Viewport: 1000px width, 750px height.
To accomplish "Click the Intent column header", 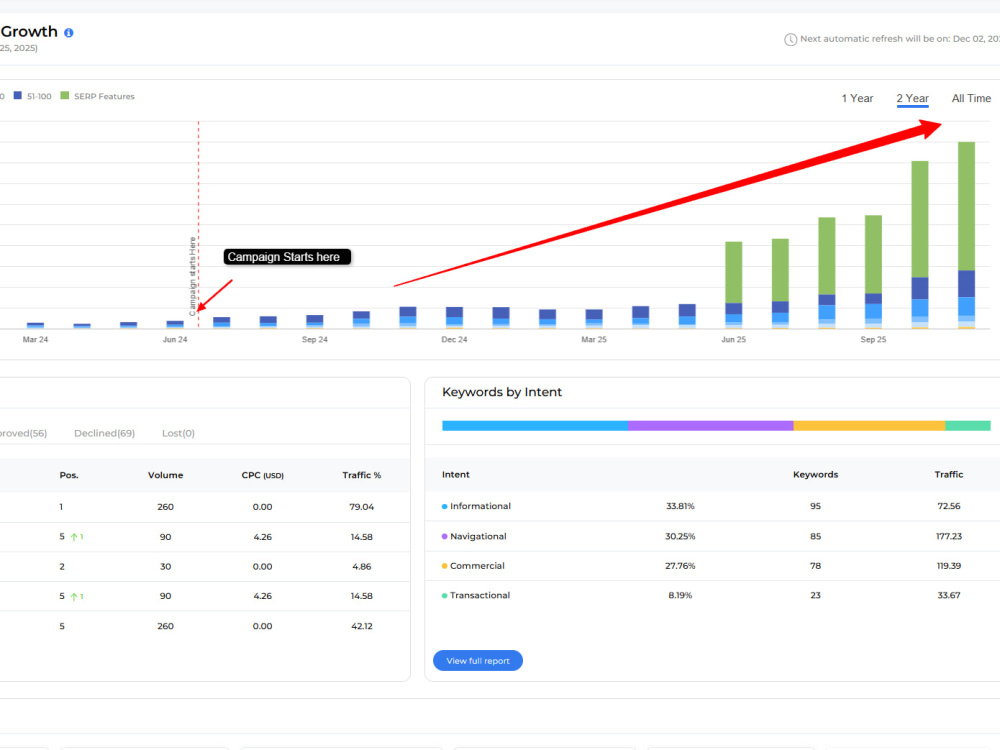I will click(x=455, y=474).
